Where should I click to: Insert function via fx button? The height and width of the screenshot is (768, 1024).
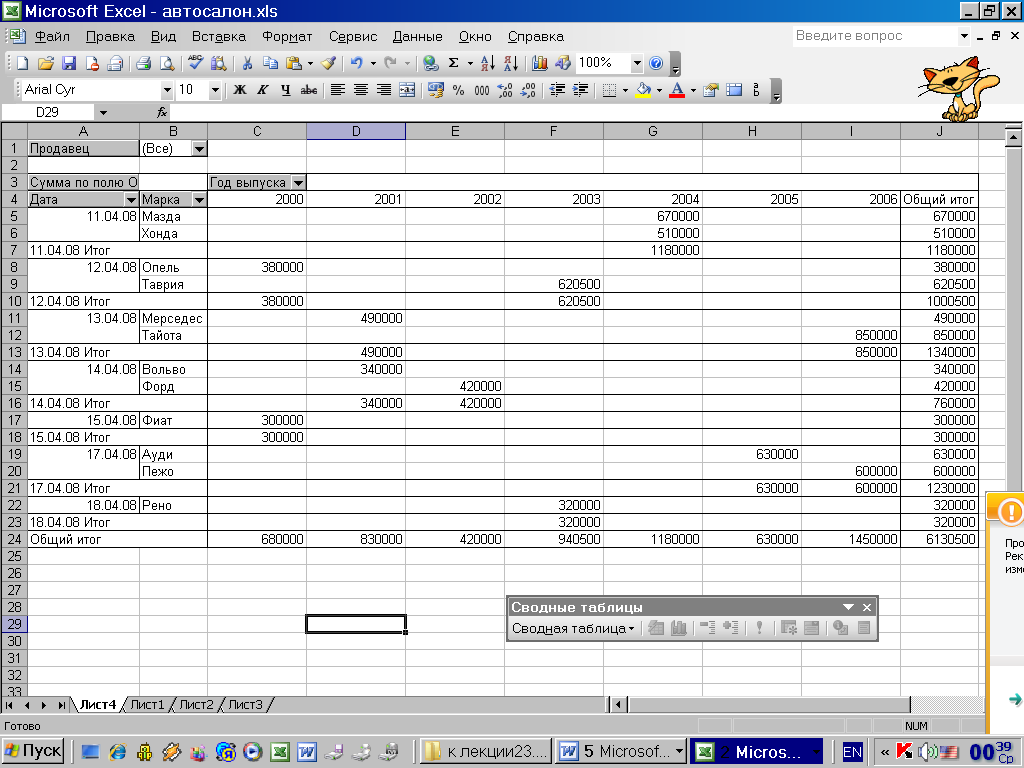tap(162, 112)
